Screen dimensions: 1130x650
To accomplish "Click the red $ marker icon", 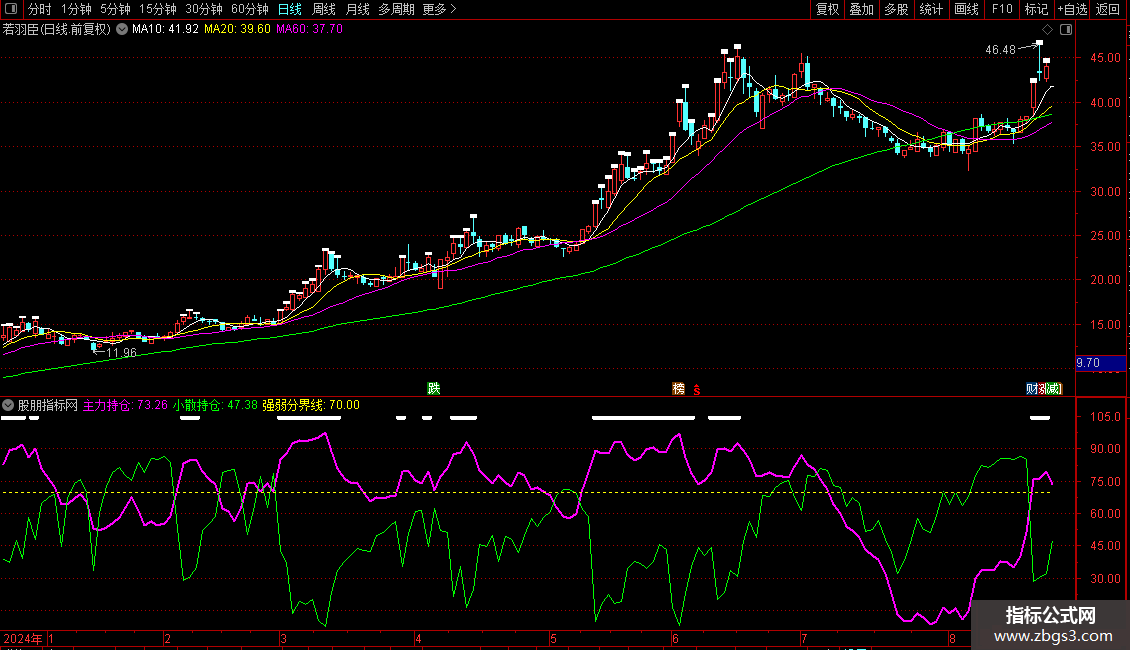I will pos(696,388).
